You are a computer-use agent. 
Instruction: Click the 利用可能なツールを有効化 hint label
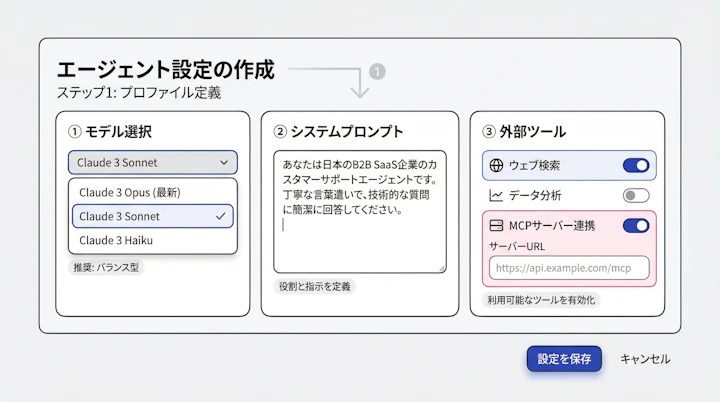click(x=541, y=300)
